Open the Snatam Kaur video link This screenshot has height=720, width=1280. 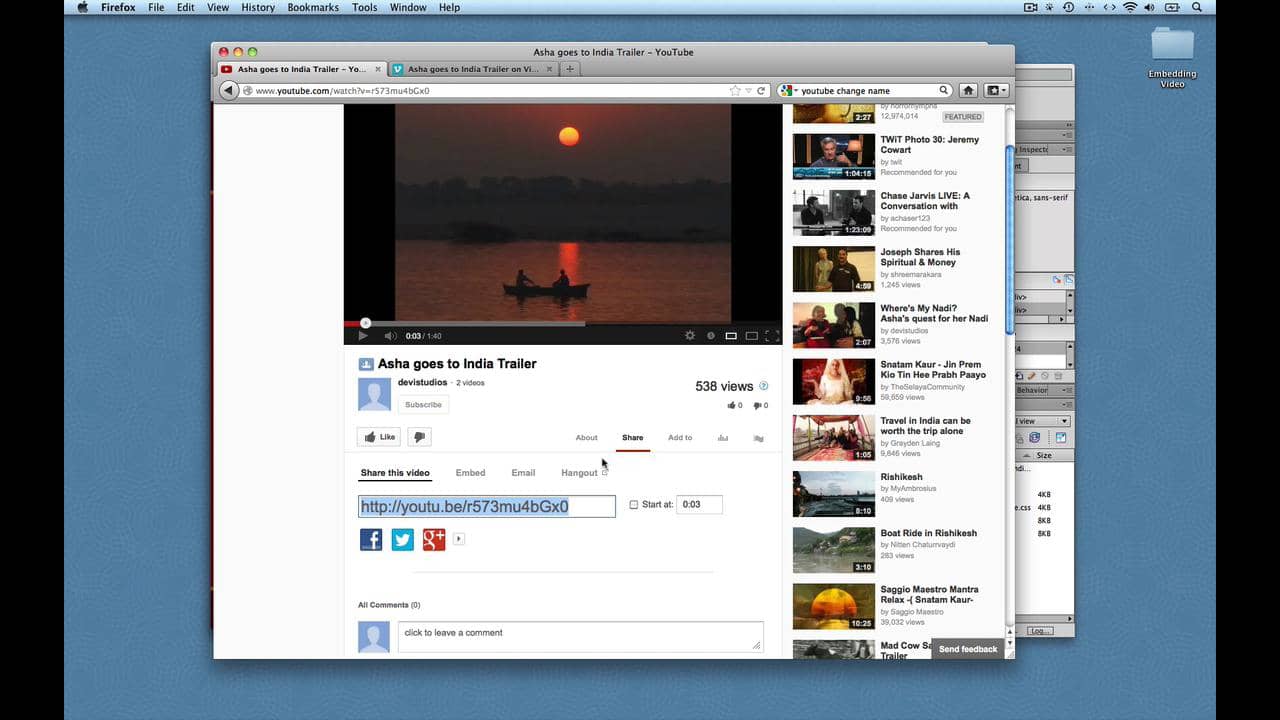pyautogui.click(x=933, y=369)
